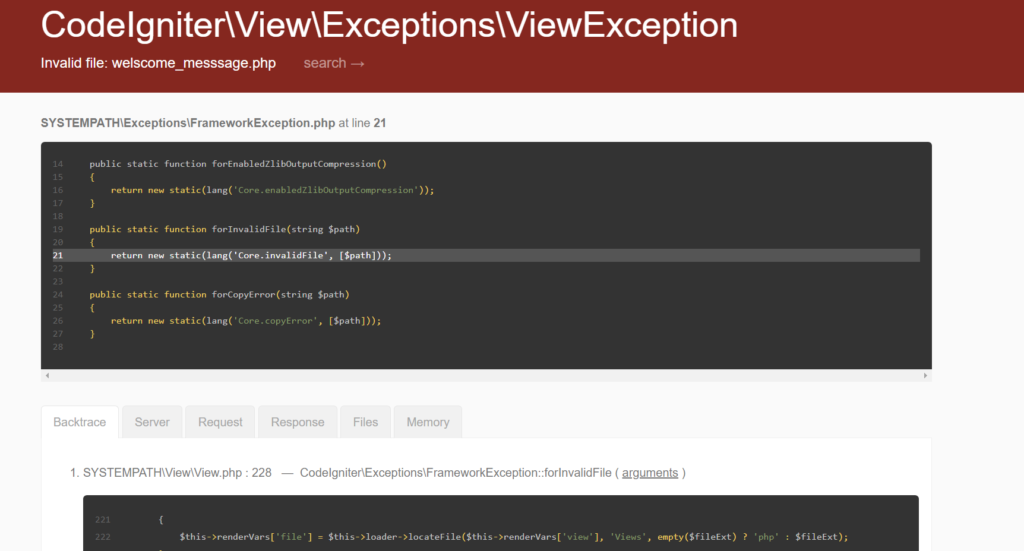Viewport: 1024px width, 551px height.
Task: Click the highlighted line 21 in code
Action: pyautogui.click(x=250, y=256)
